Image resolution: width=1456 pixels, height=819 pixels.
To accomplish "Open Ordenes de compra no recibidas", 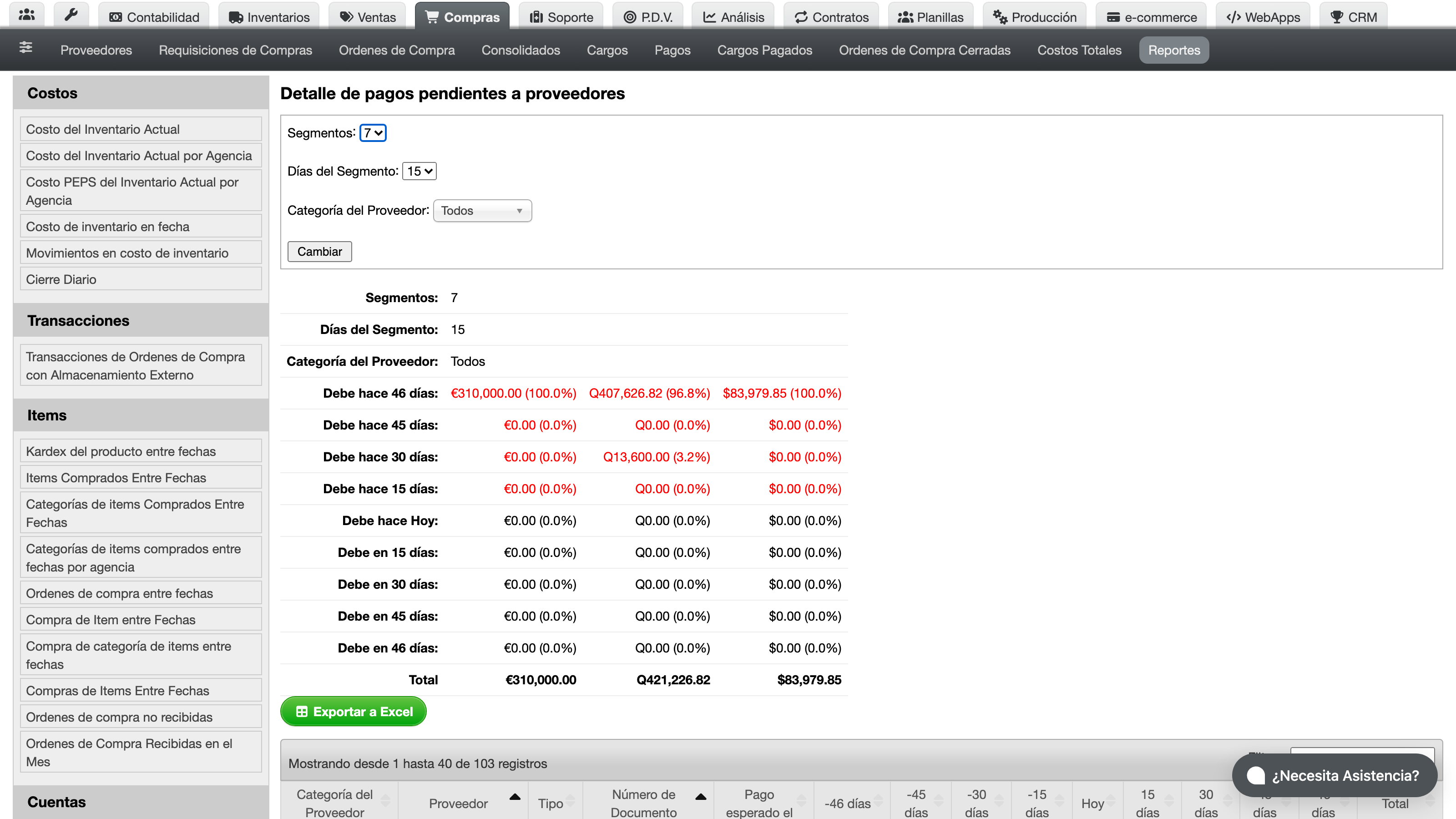I will (x=141, y=717).
